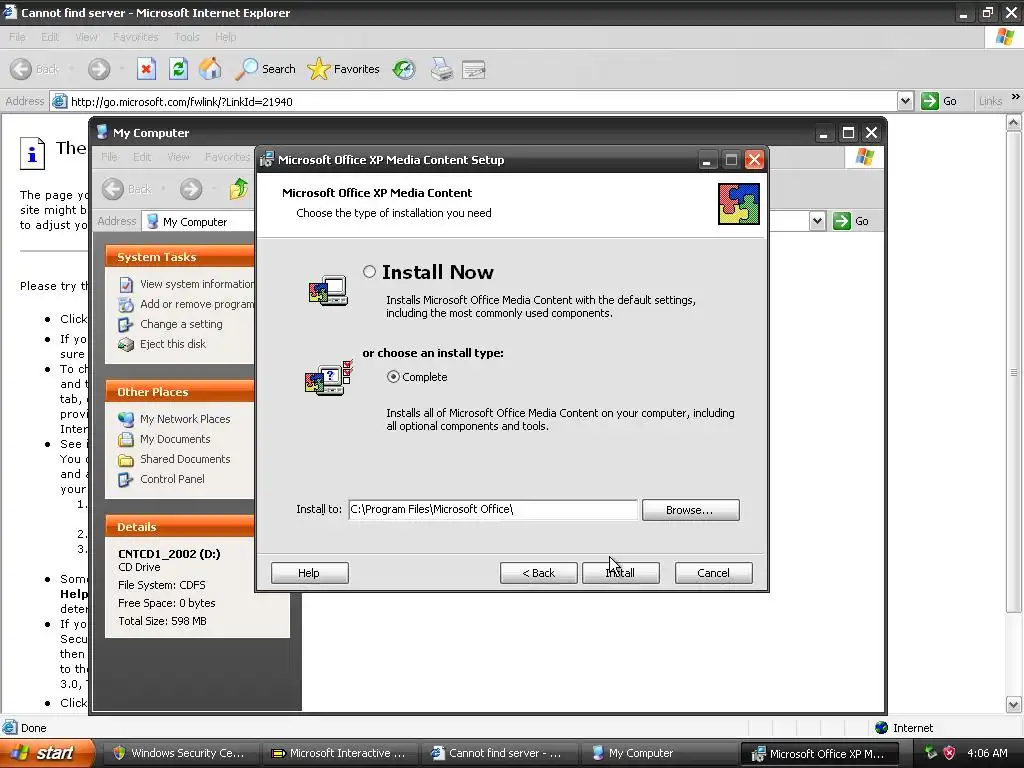Open Edit menu in Internet Explorer

tap(50, 37)
